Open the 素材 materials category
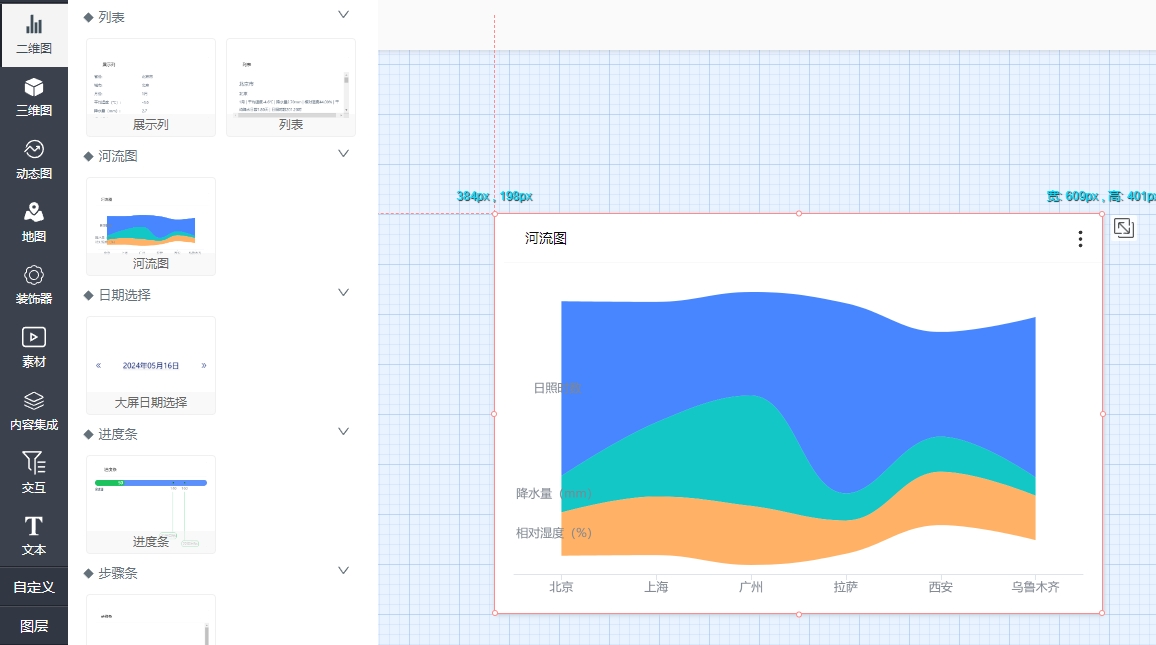This screenshot has width=1156, height=645. point(34,347)
